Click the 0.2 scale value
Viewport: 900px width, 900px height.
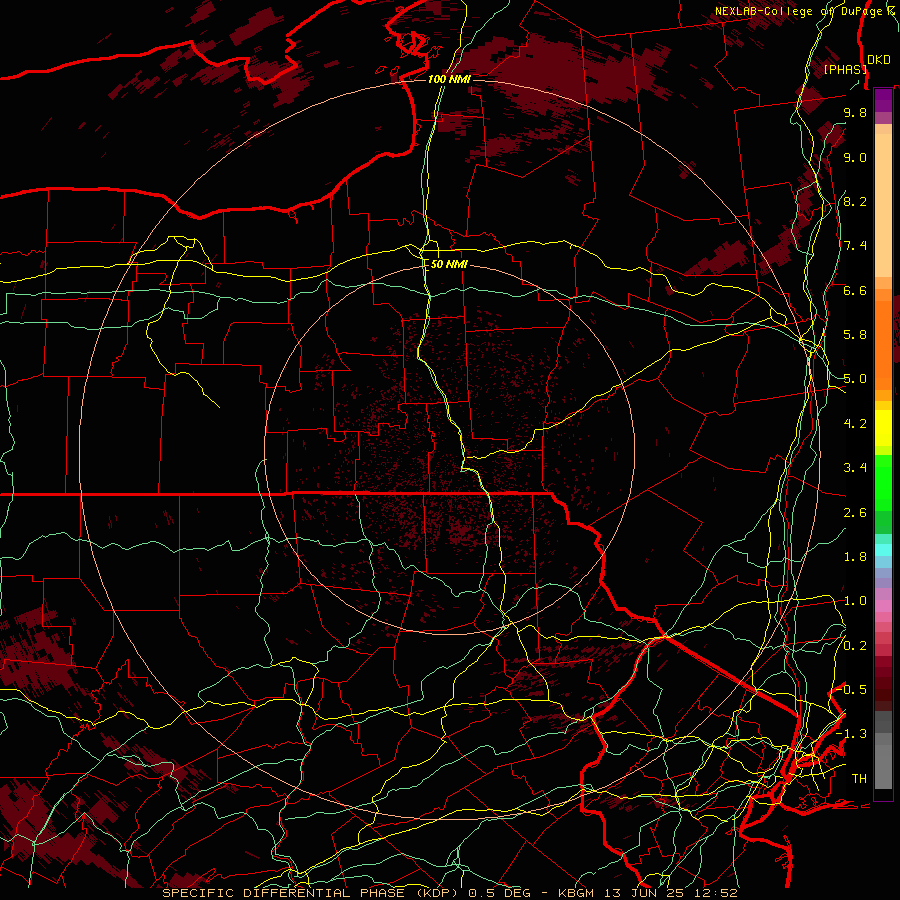[855, 645]
